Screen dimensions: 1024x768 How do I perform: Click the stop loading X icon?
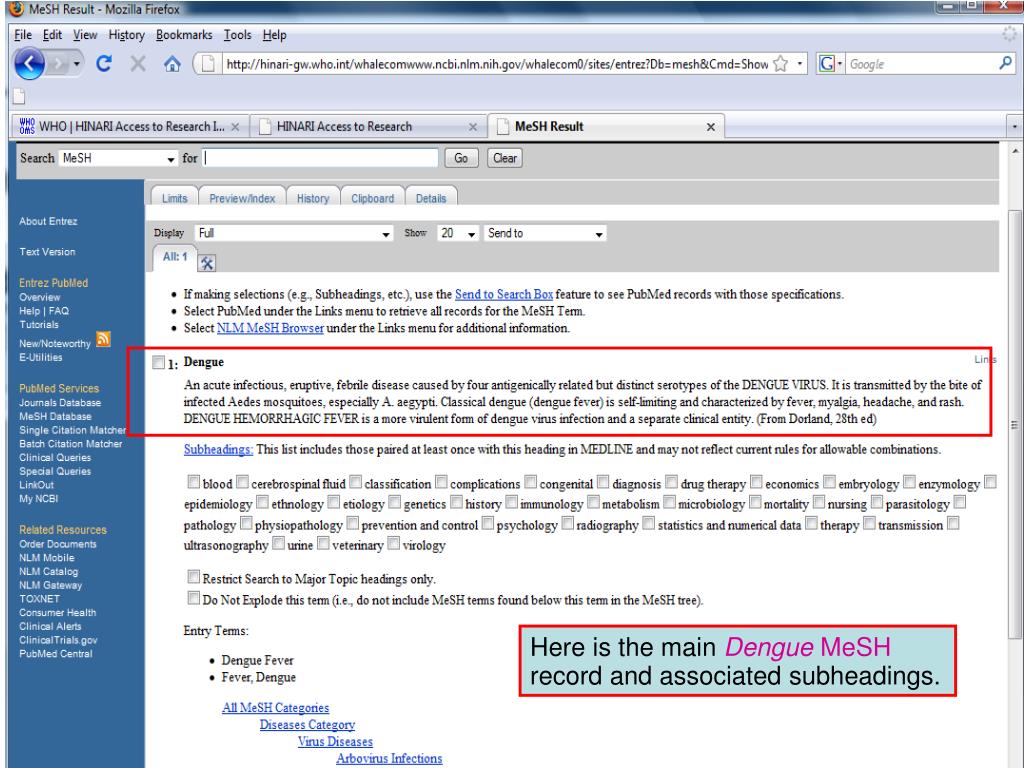click(138, 63)
